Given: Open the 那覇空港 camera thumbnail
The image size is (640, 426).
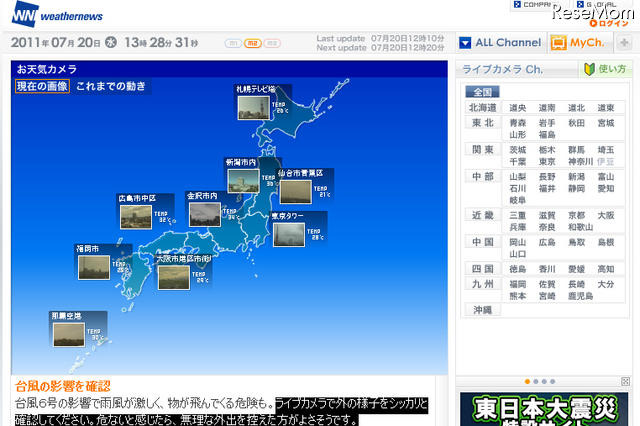Looking at the screenshot, I should pos(69,335).
